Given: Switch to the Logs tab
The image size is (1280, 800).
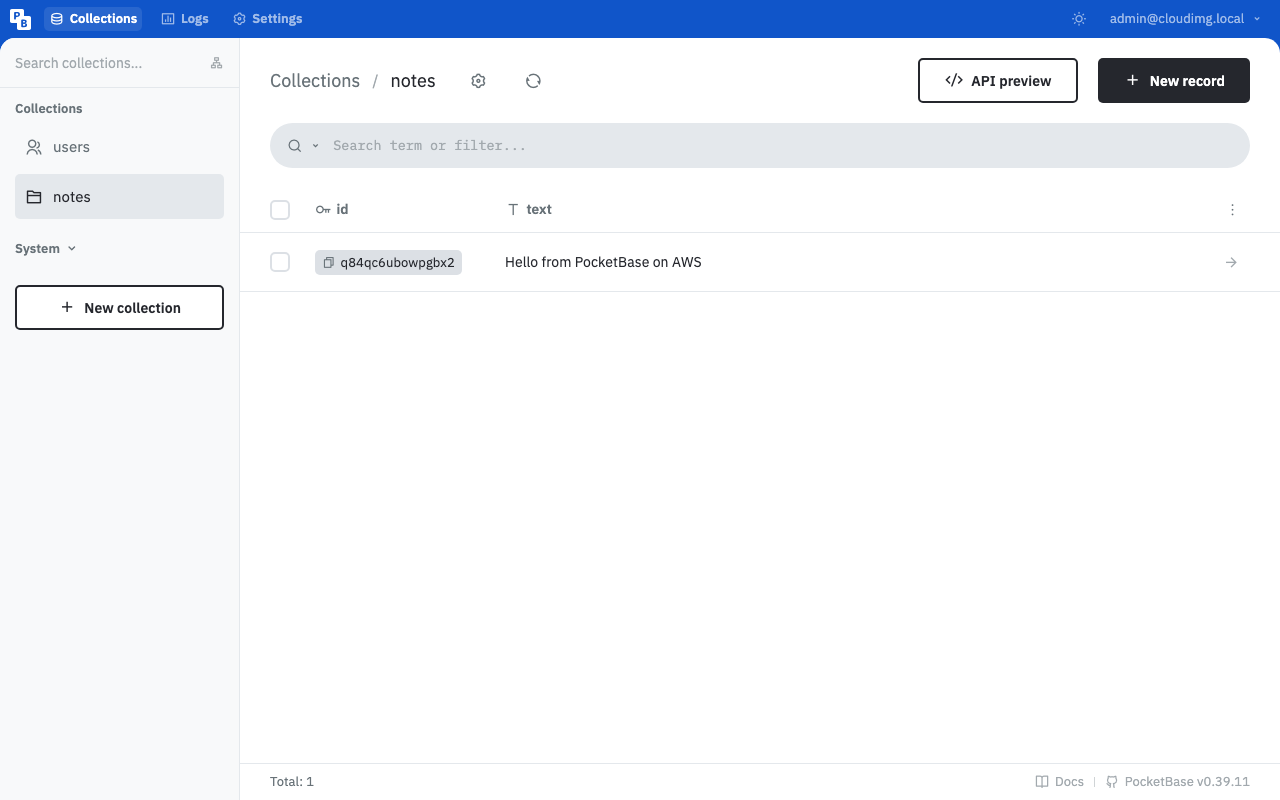Looking at the screenshot, I should (185, 19).
